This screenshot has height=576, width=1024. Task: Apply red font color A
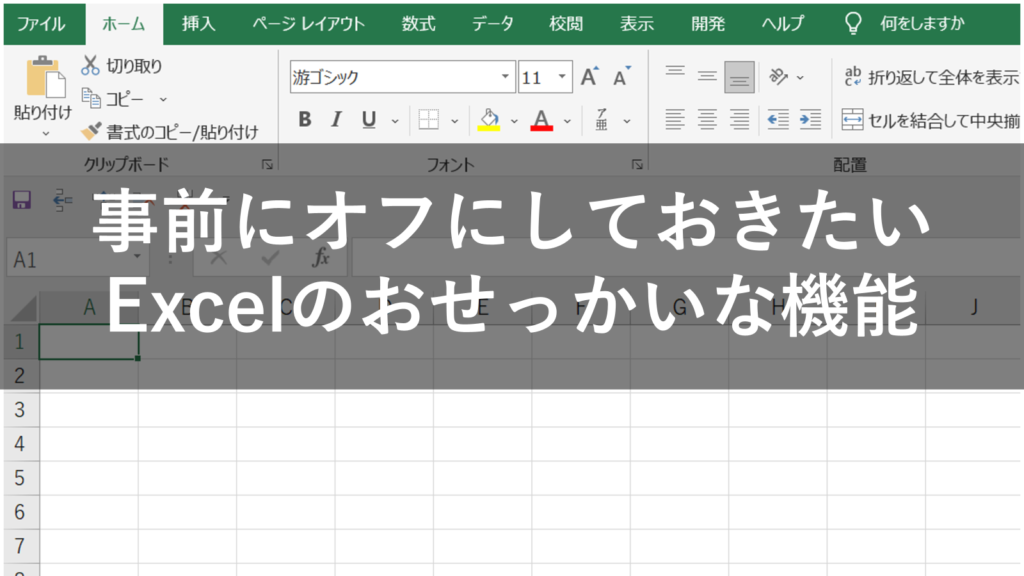click(541, 120)
